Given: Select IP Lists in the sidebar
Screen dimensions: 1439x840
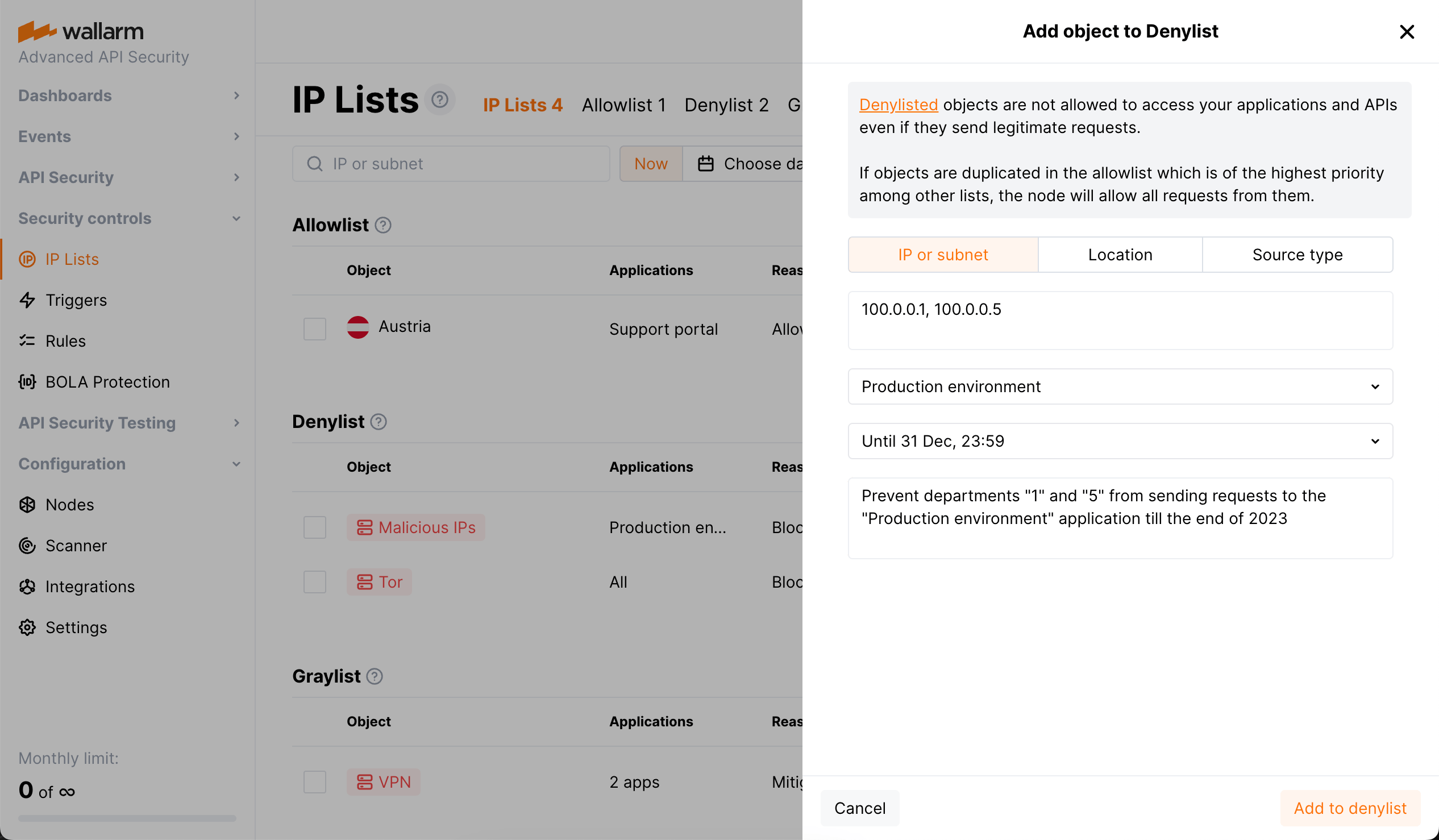Looking at the screenshot, I should (72, 259).
